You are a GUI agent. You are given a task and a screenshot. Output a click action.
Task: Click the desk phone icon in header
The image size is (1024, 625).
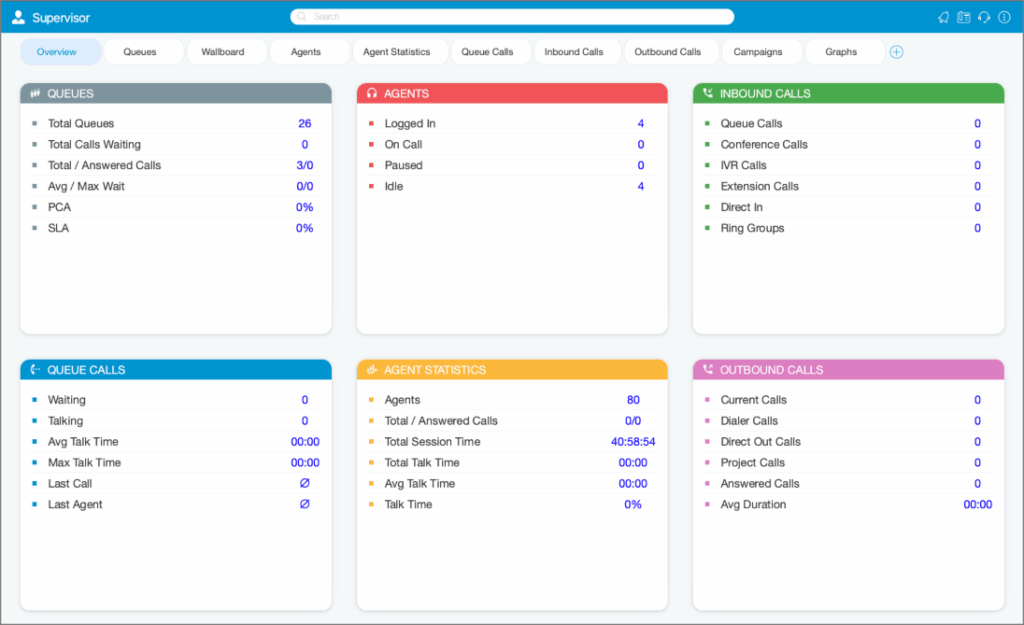tap(963, 18)
